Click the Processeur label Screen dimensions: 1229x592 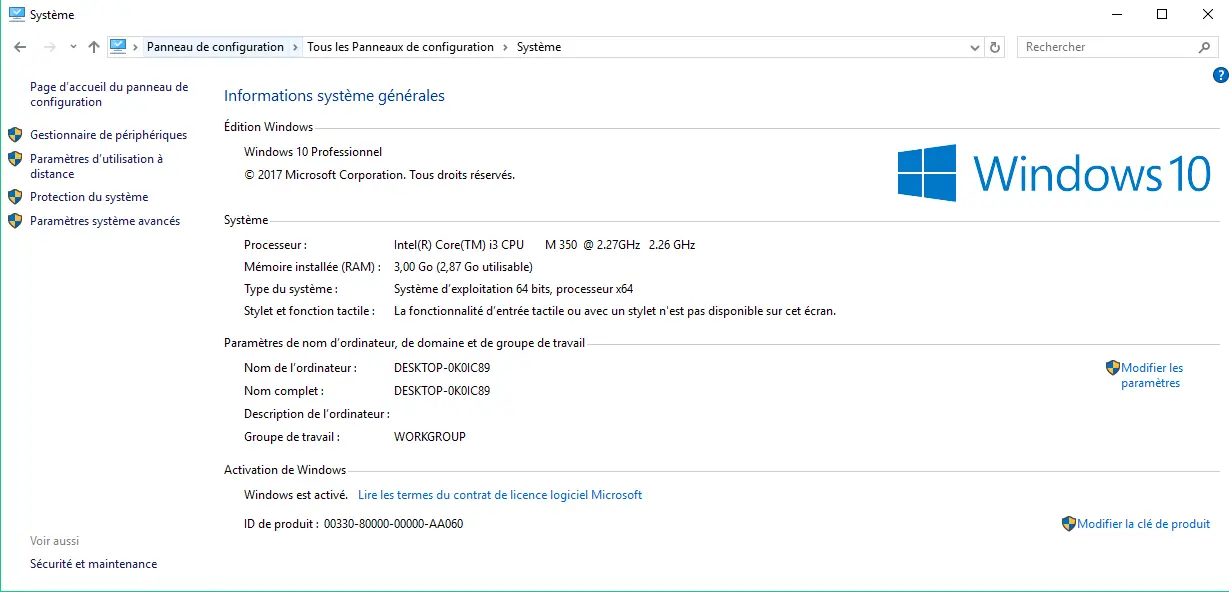pyautogui.click(x=275, y=245)
